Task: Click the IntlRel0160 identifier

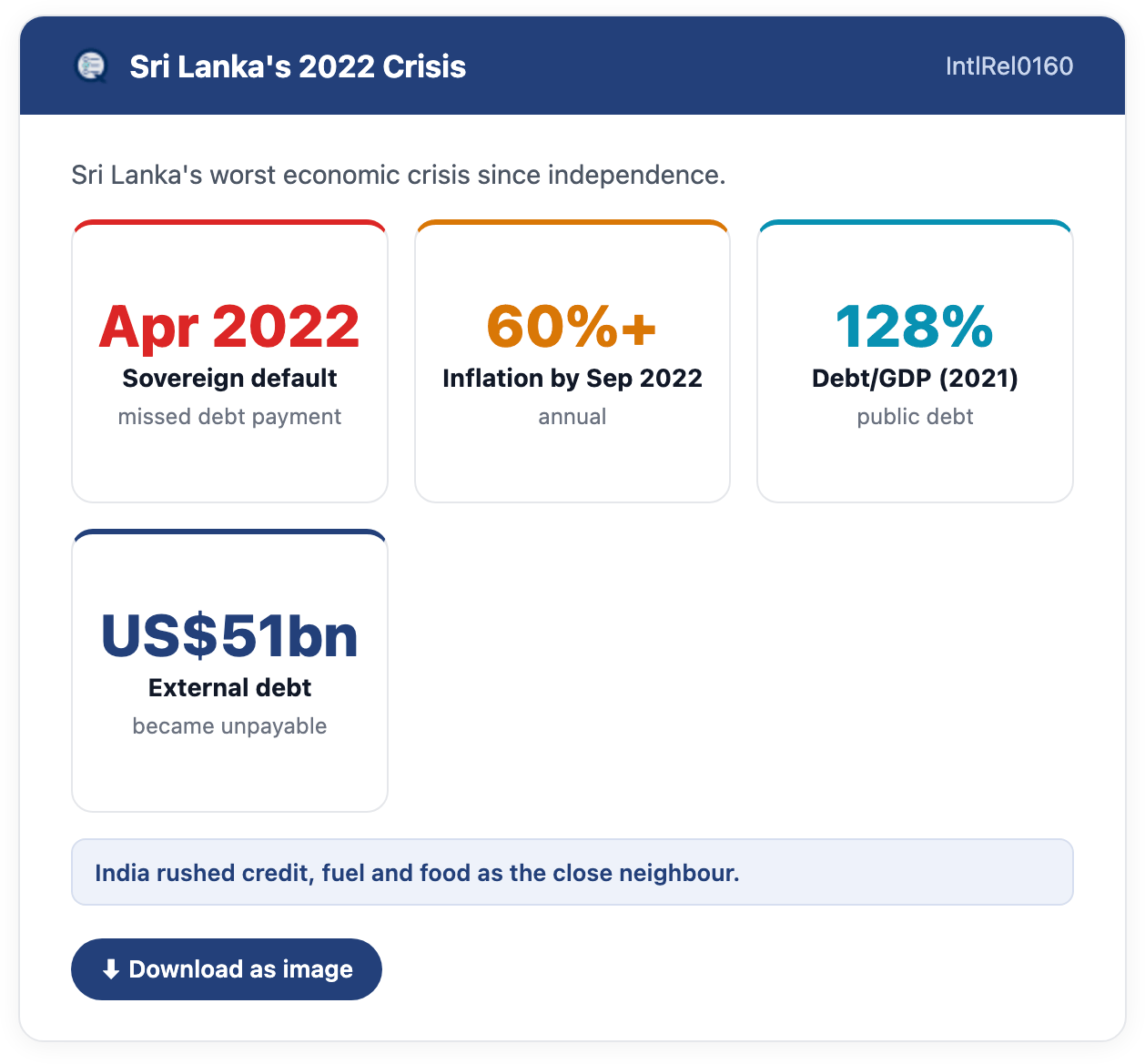Action: coord(1009,66)
